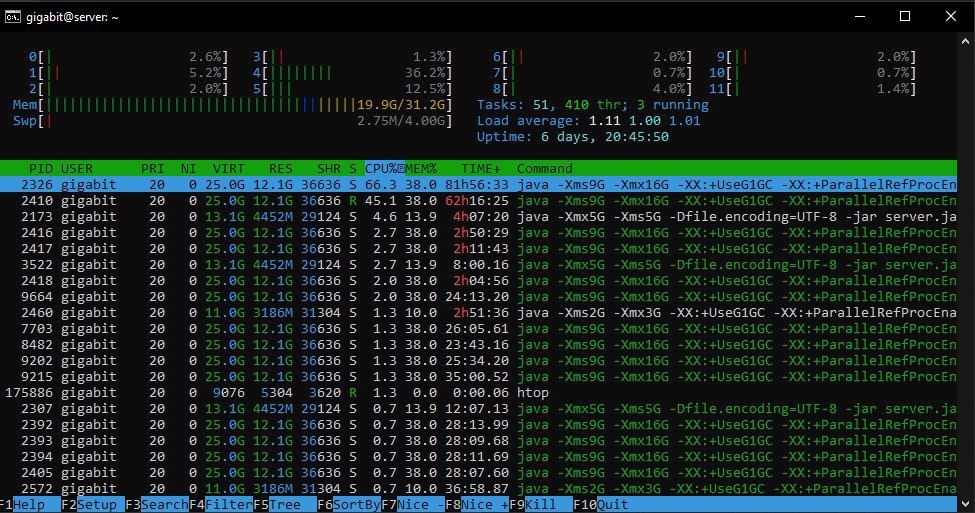Screen dimensions: 975x513
Task: Sort by the USER column header
Action: 77,169
